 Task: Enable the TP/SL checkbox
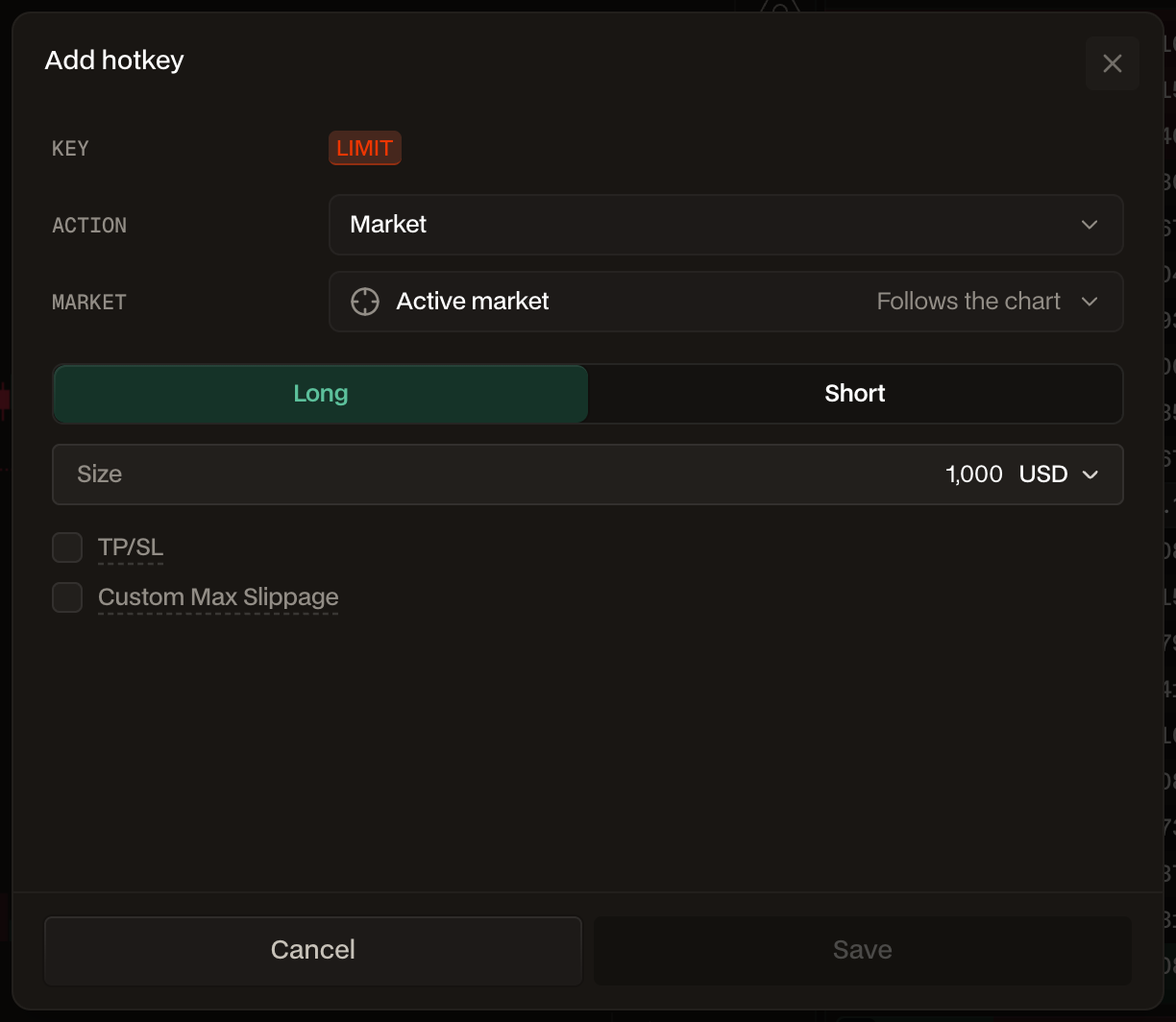point(67,547)
